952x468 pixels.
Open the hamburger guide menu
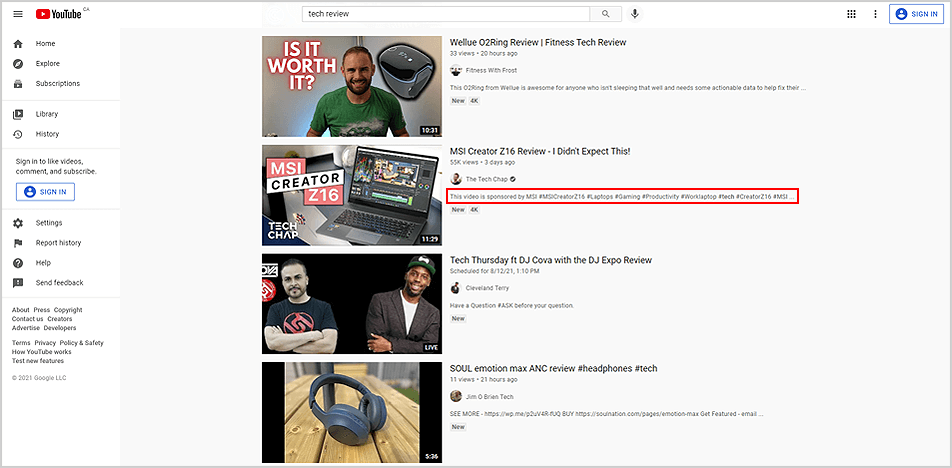18,14
